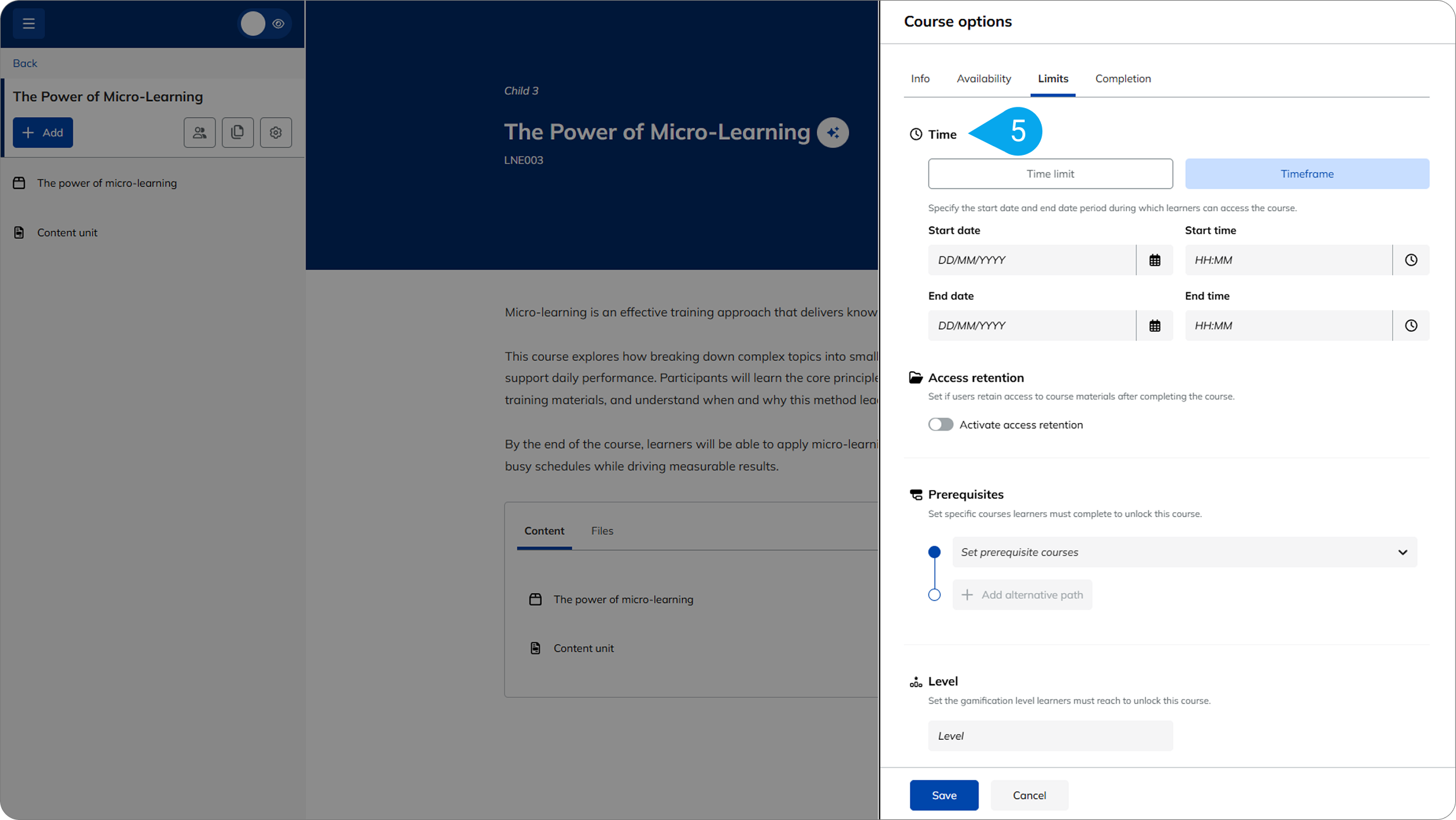
Task: Open End date calendar picker
Action: point(1154,326)
